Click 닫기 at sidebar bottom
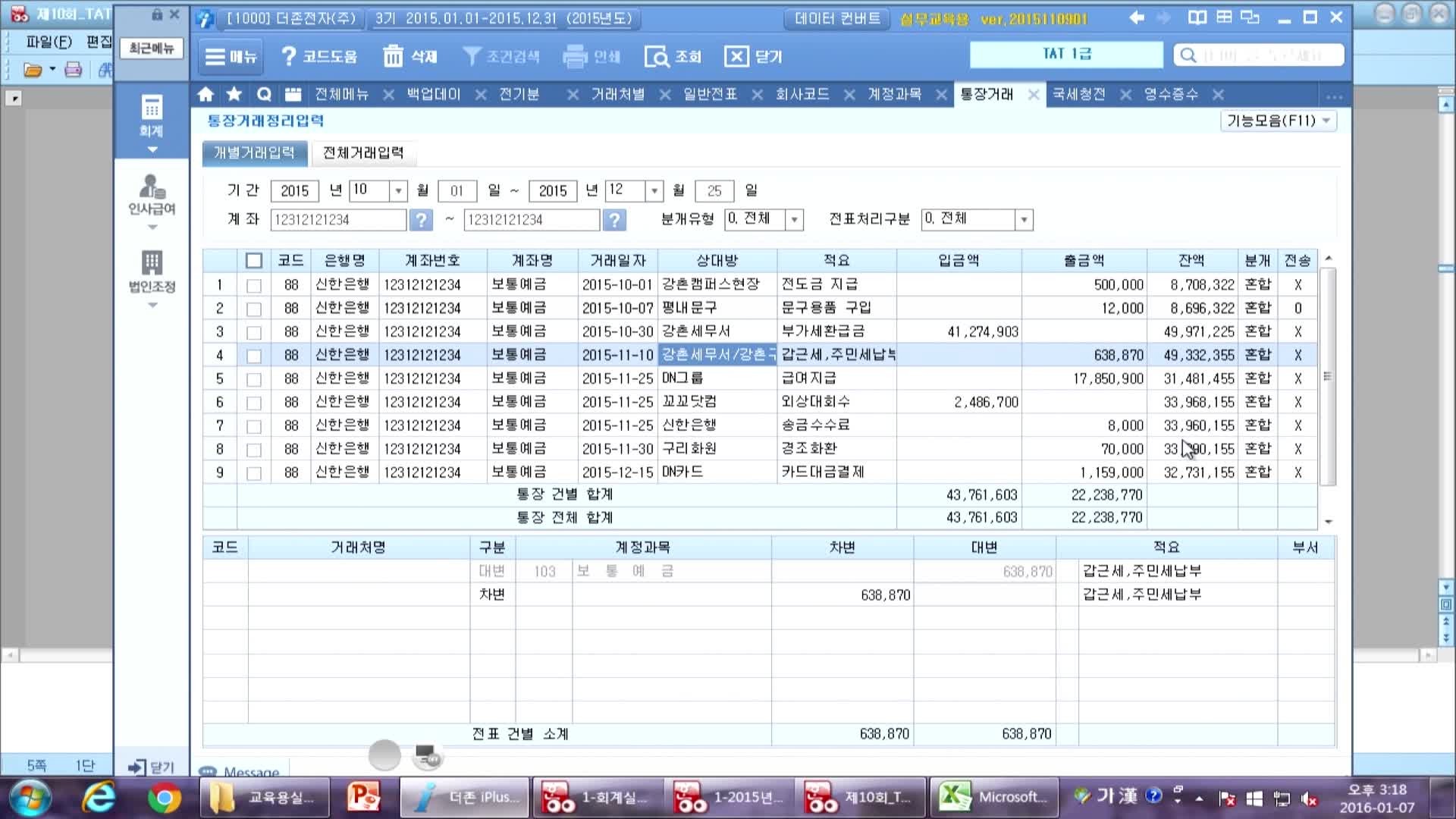This screenshot has width=1456, height=819. coord(152,767)
